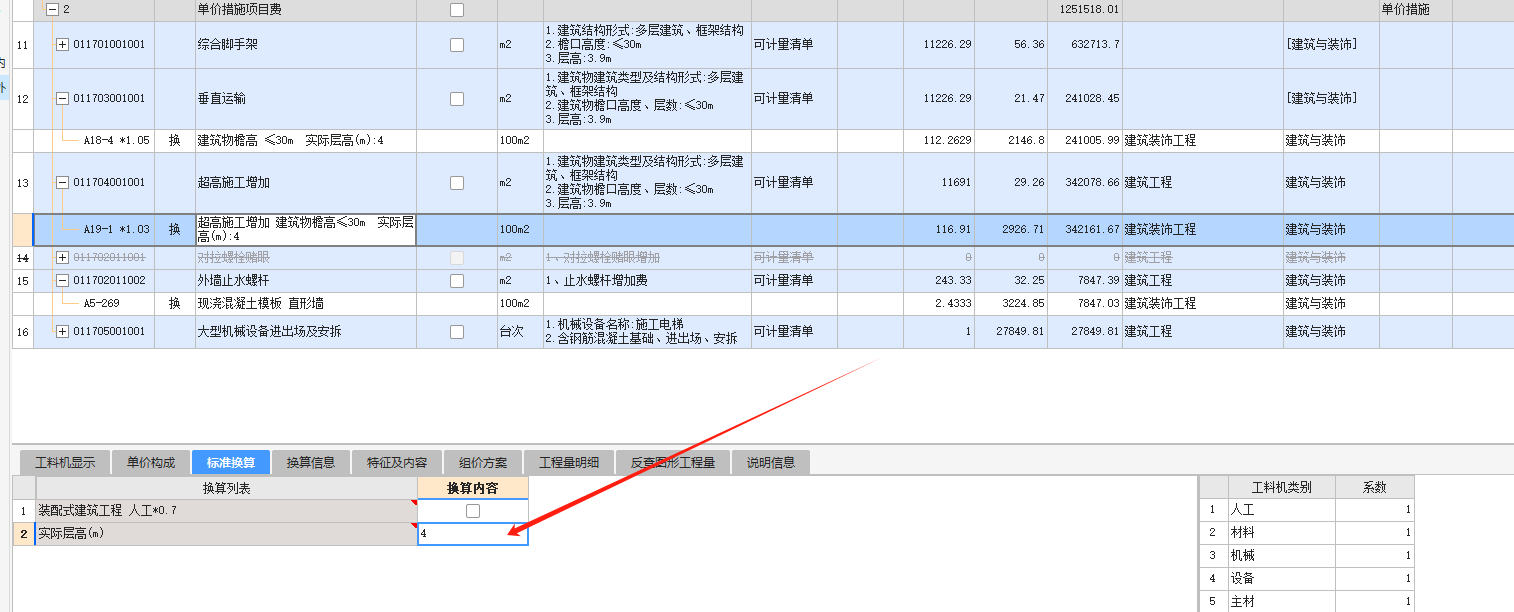Select the 材料 coefficient row
1514x612 pixels.
coord(1307,533)
